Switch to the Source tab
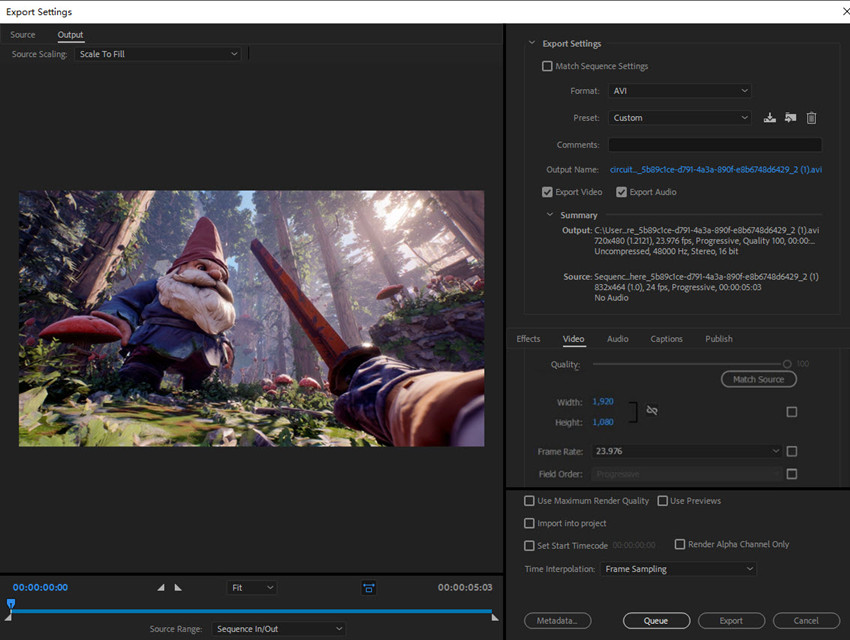This screenshot has height=640, width=850. click(23, 35)
